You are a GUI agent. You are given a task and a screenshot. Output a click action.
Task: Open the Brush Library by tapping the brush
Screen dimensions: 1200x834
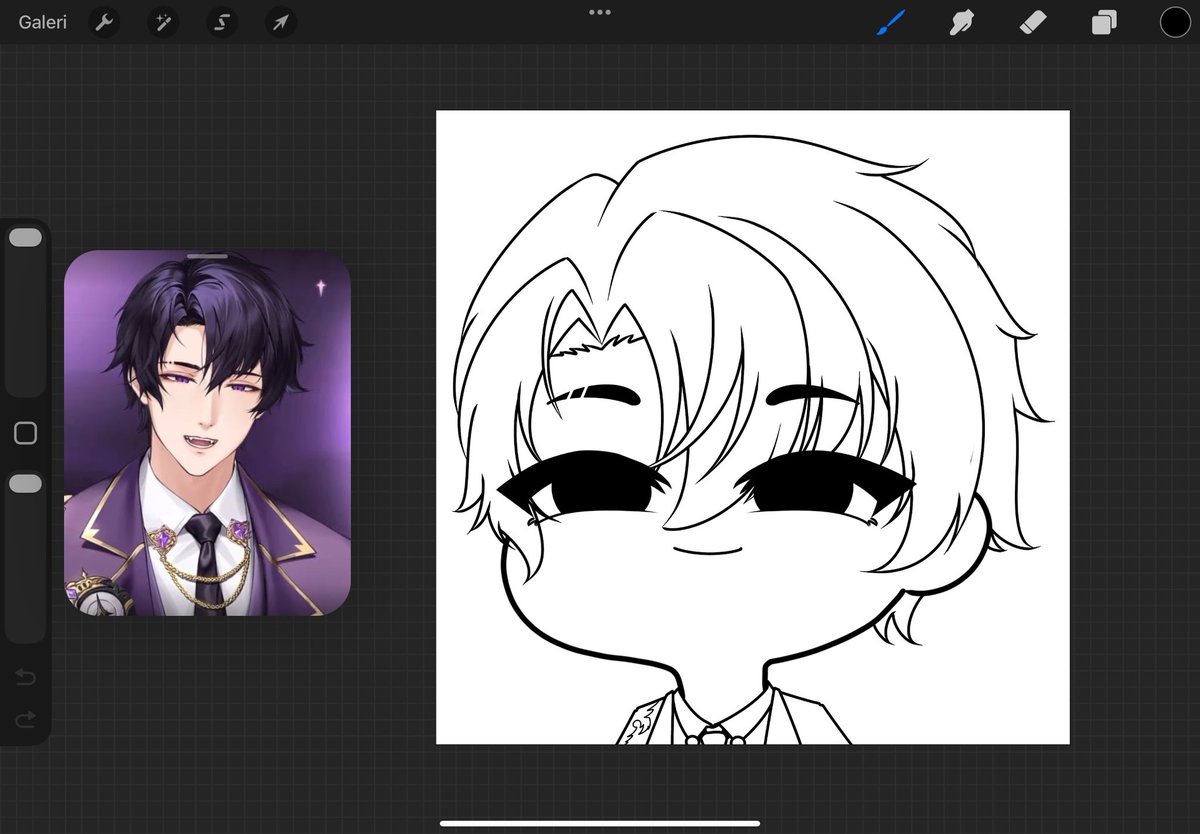pos(892,21)
